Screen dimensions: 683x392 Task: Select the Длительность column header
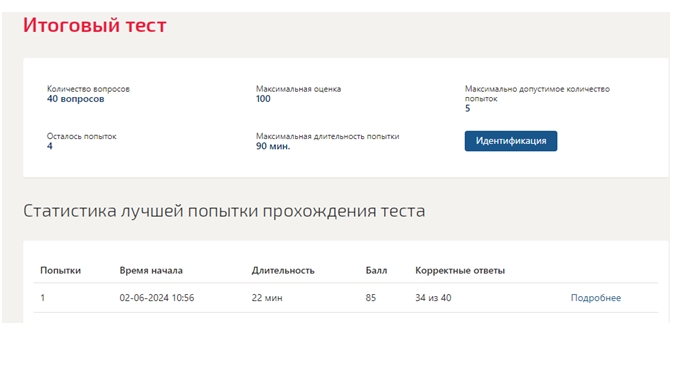[x=283, y=270]
